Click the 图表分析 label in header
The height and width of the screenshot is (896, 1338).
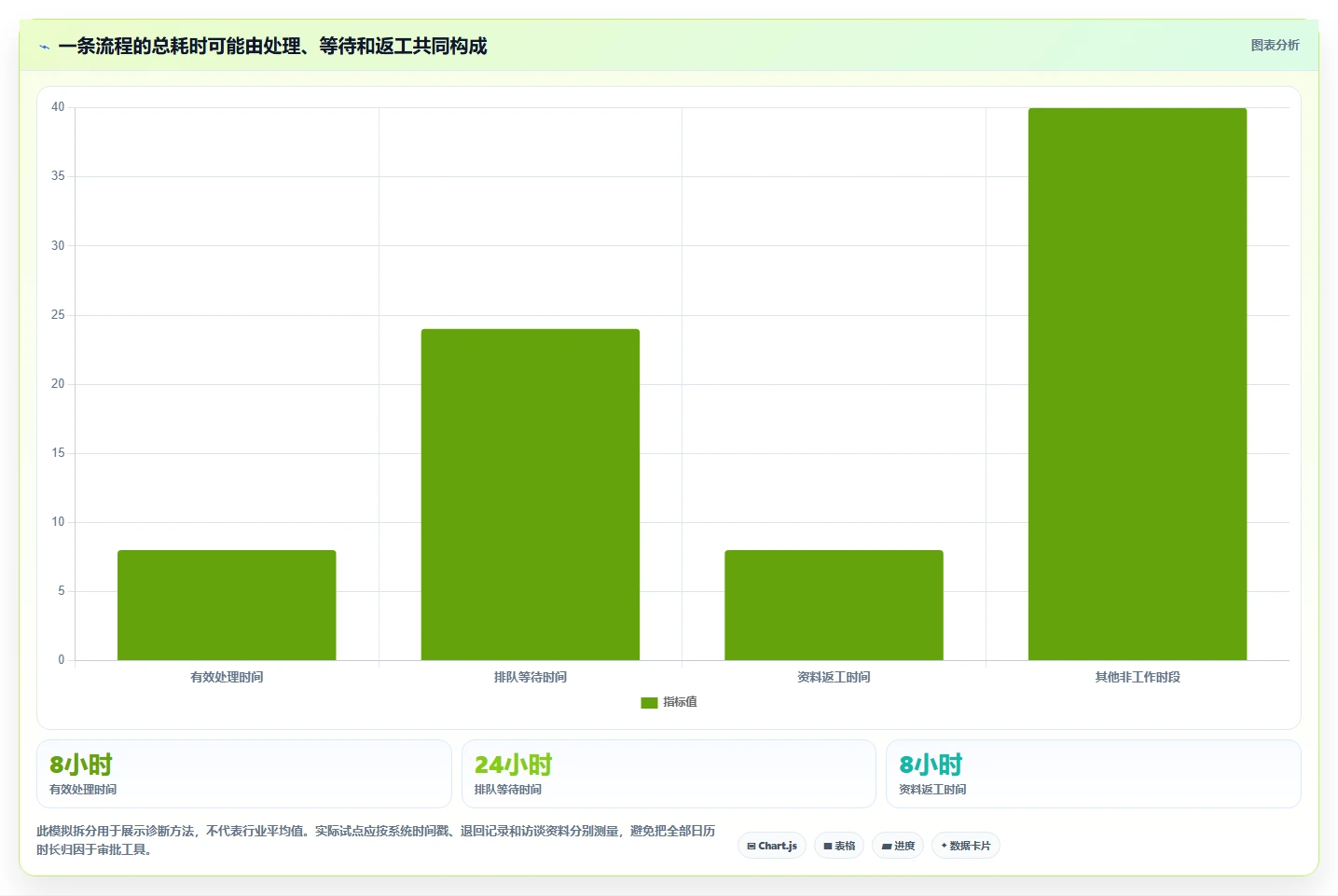point(1275,45)
